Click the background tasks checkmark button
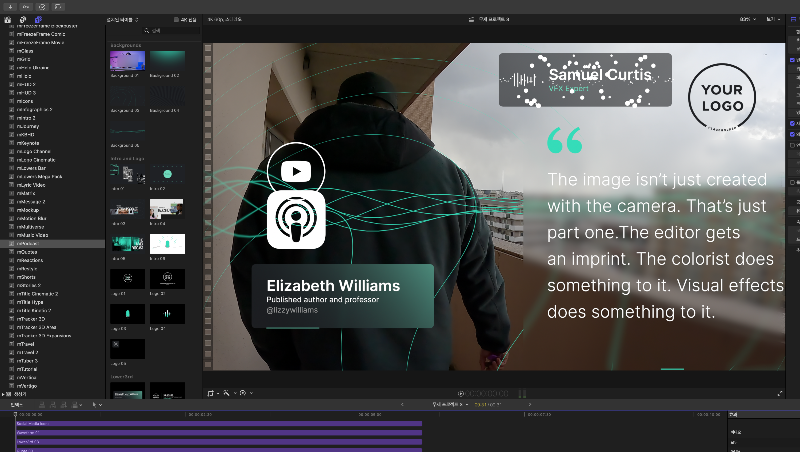The image size is (800, 452). 42,7
